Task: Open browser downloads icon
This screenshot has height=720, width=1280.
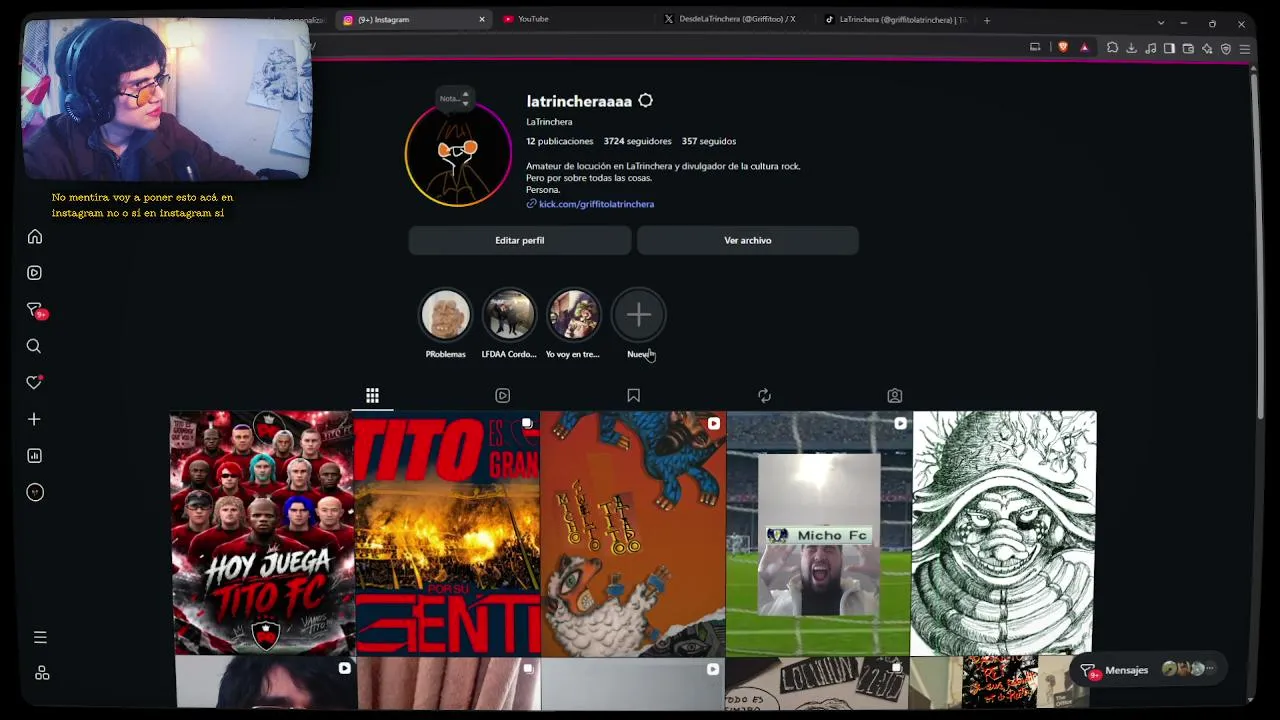Action: coord(1131,48)
